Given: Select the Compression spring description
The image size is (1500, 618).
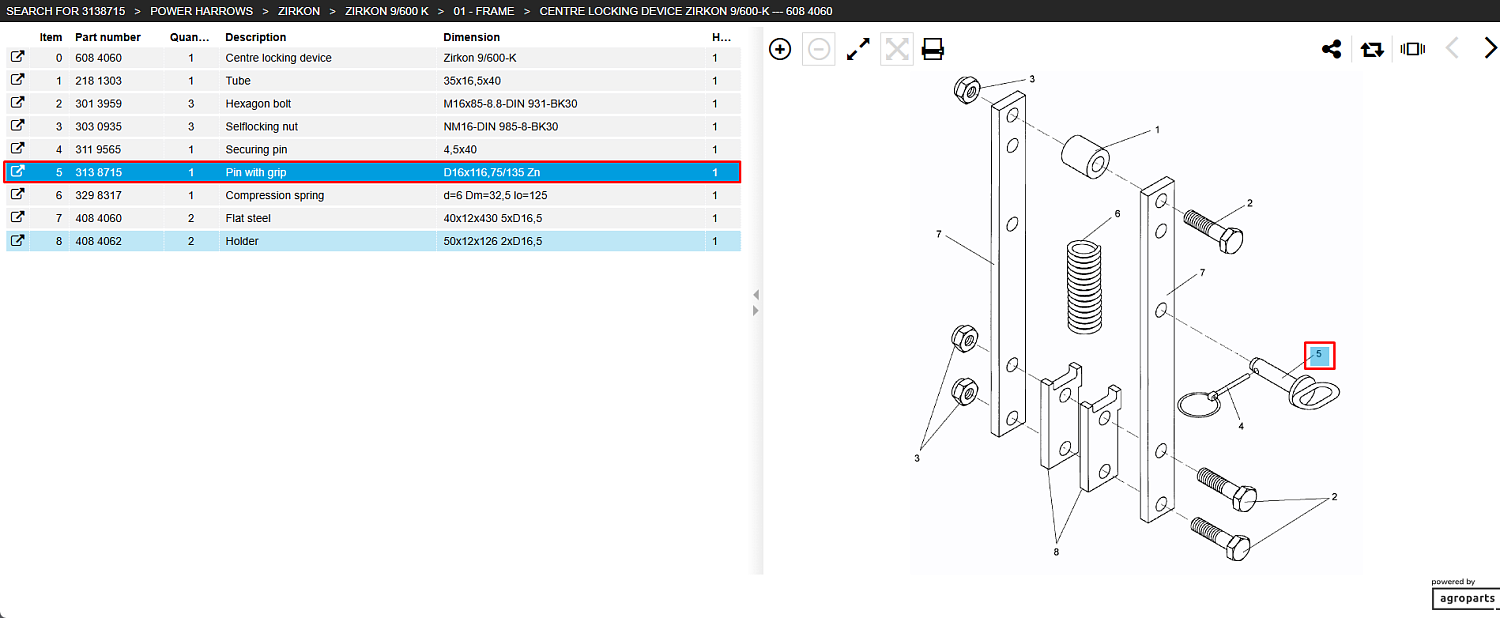Looking at the screenshot, I should coord(275,196).
